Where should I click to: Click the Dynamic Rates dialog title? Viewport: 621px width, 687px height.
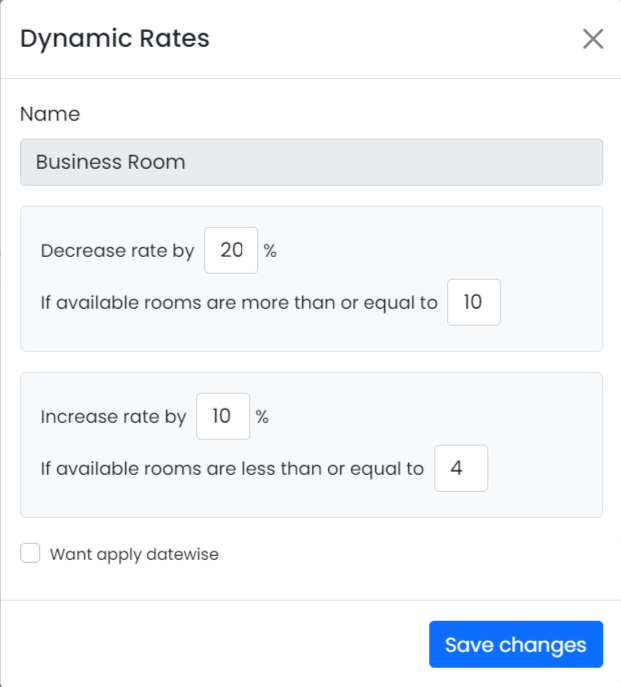pos(115,39)
